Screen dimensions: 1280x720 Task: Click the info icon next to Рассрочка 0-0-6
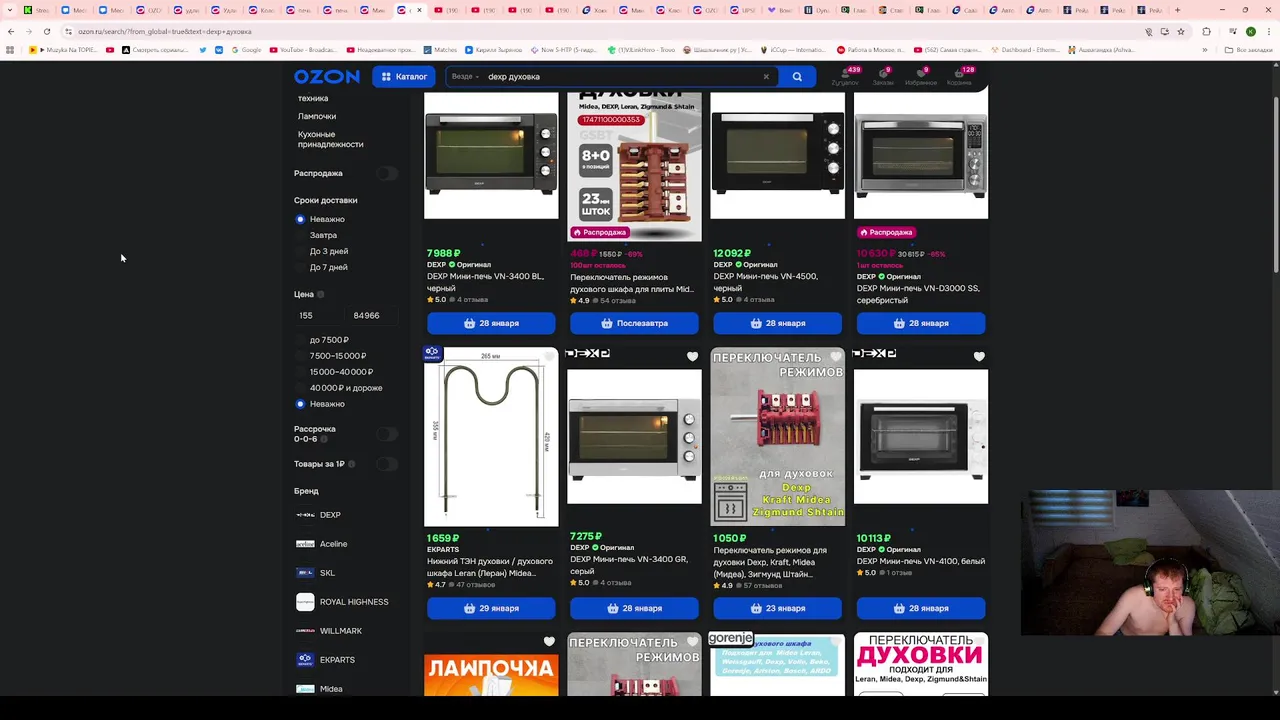point(326,439)
